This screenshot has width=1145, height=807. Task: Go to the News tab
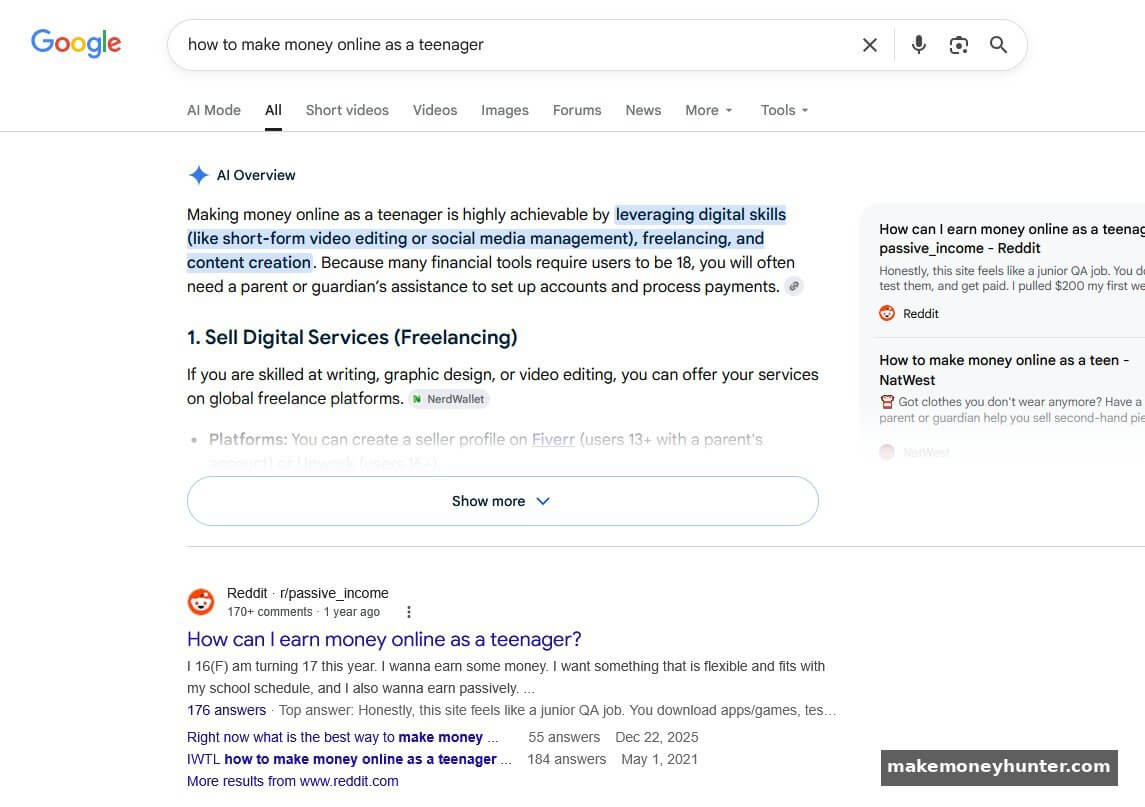tap(643, 110)
